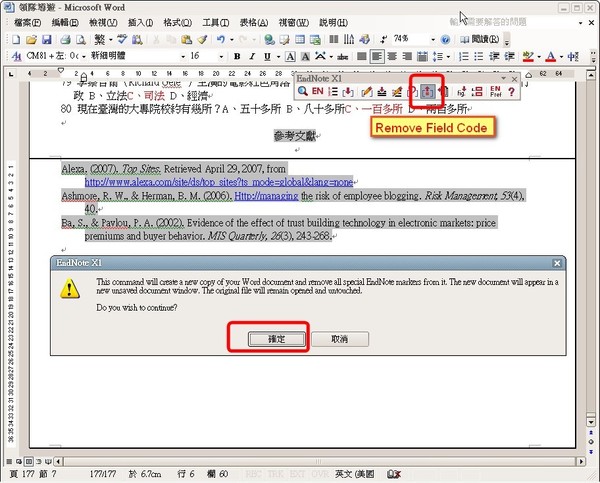Open Word Help question icon
The width and height of the screenshot is (600, 483).
tap(445, 39)
